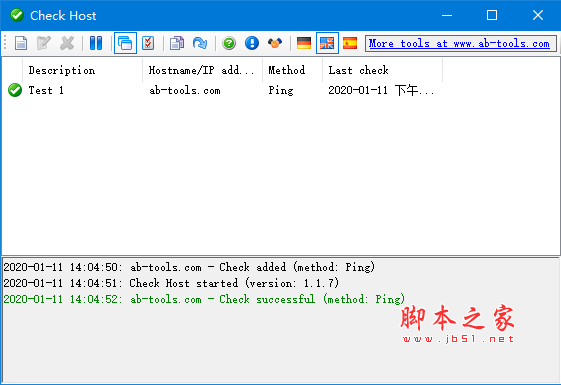Click the copy documents icon
The height and width of the screenshot is (385, 561).
point(177,43)
